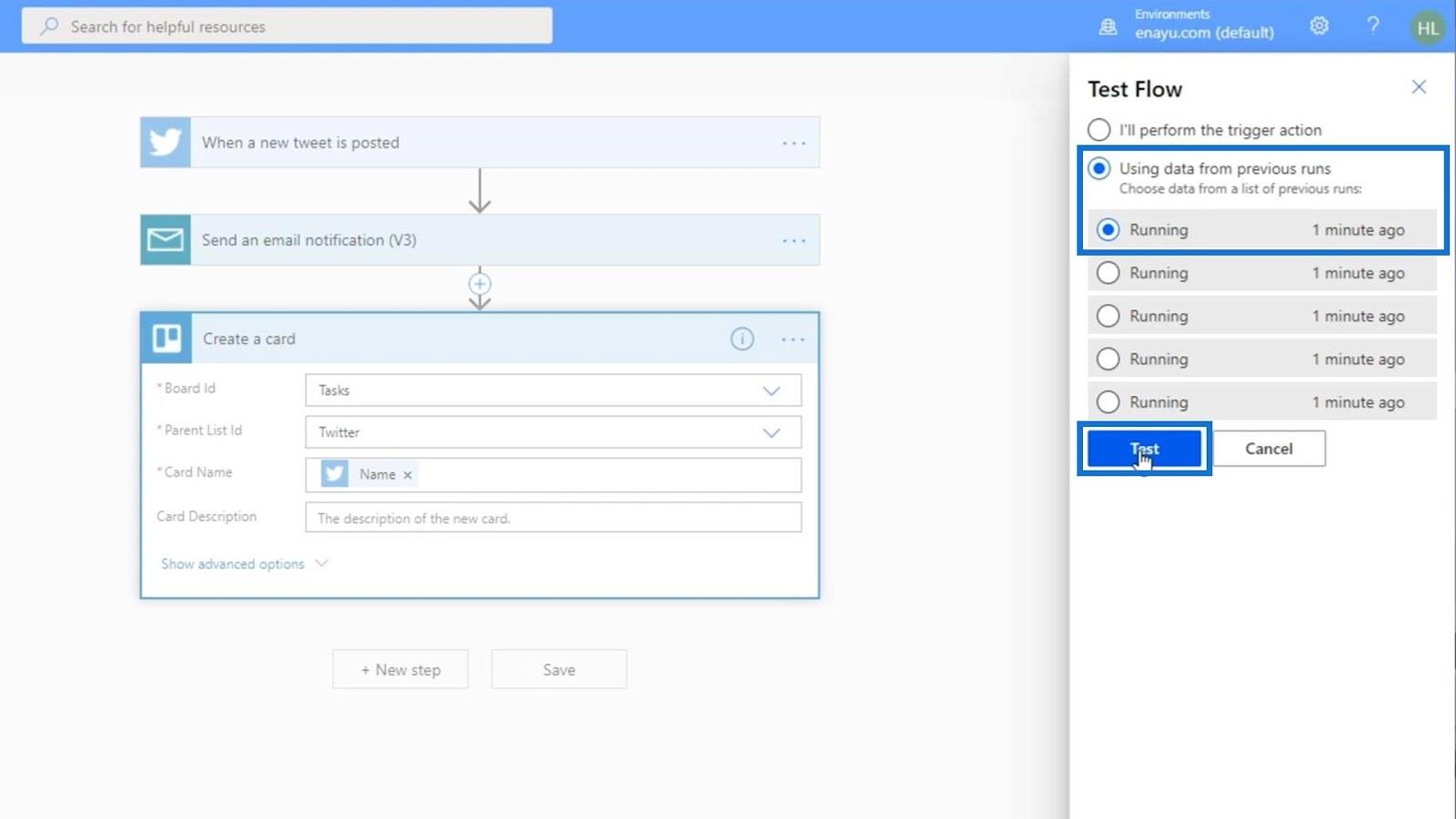Select the second Running run radio
Screen dimensions: 1456x819
click(x=1107, y=272)
